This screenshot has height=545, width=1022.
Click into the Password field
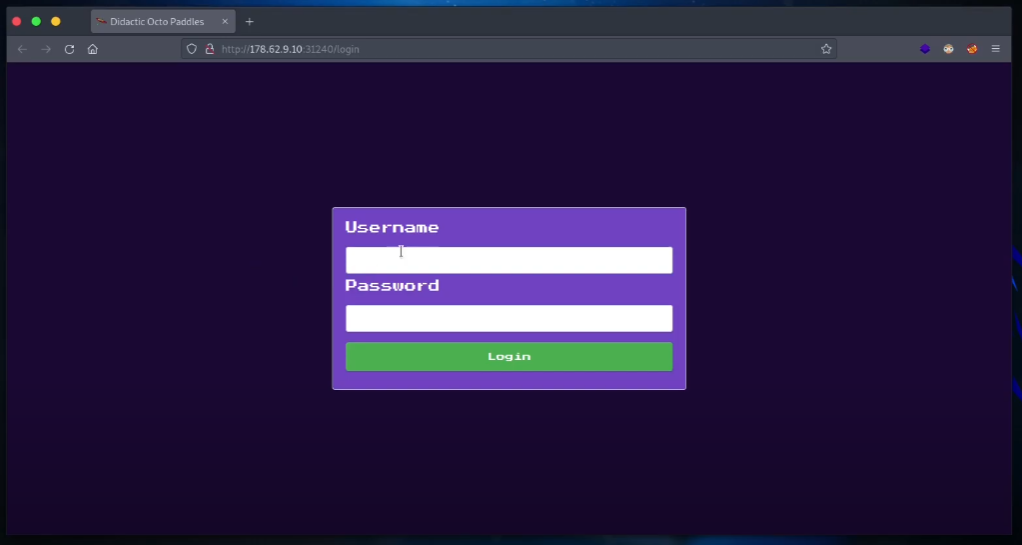click(x=509, y=318)
